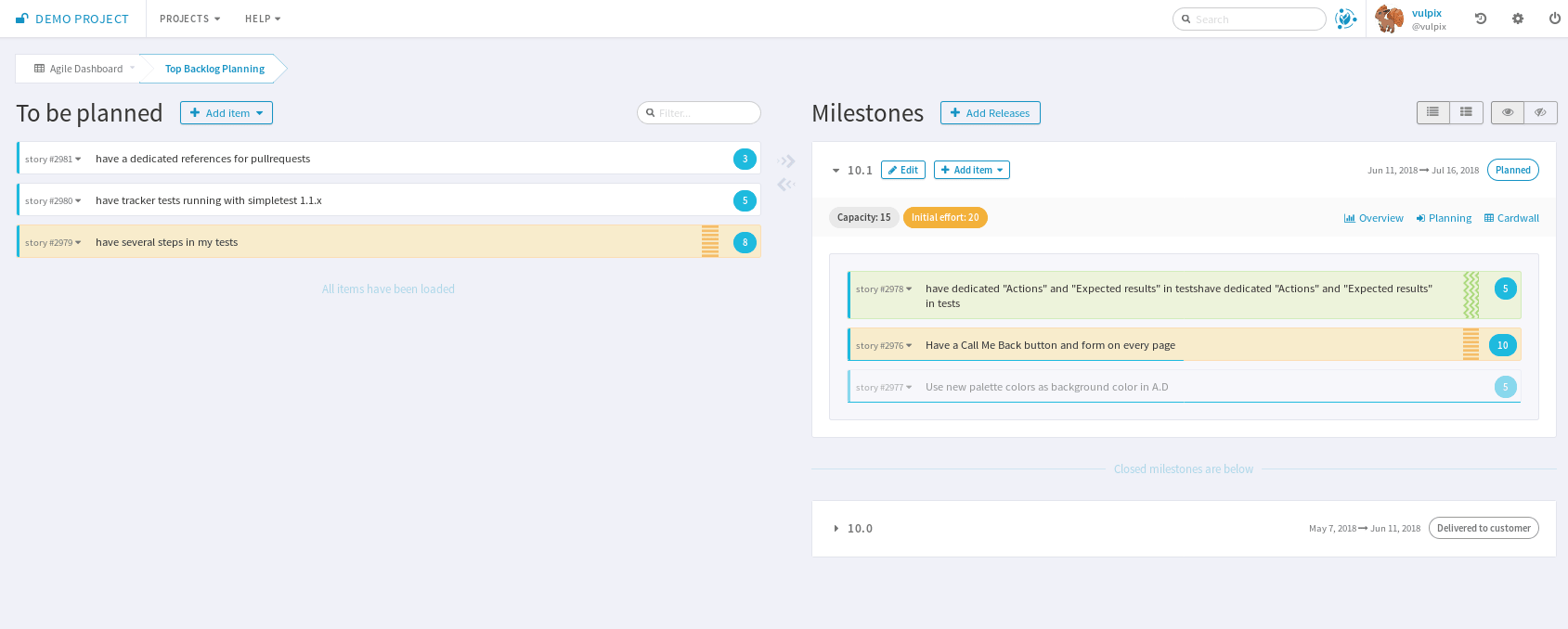Image resolution: width=1568 pixels, height=629 pixels.
Task: Click the backlog Filter input field
Action: pos(705,113)
